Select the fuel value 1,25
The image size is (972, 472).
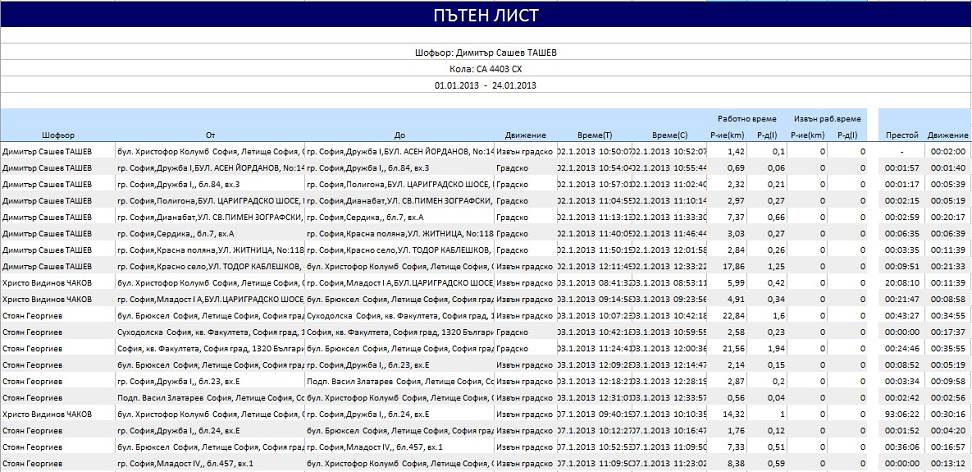(777, 267)
